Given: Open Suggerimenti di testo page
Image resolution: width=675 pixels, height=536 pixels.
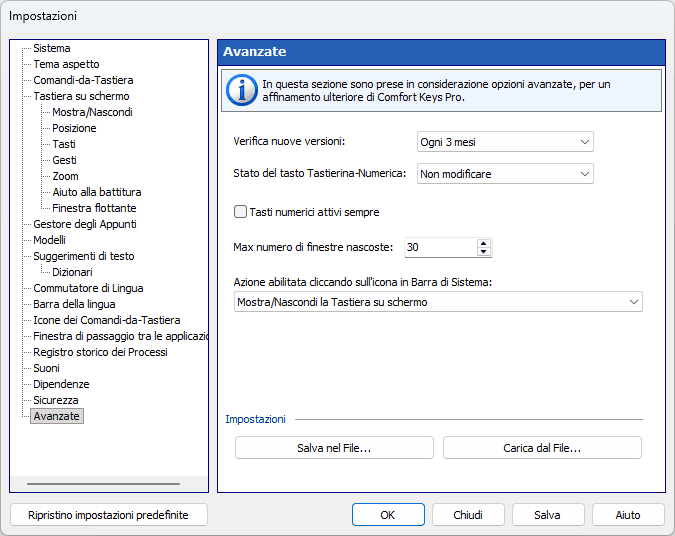Looking at the screenshot, I should coord(84,256).
